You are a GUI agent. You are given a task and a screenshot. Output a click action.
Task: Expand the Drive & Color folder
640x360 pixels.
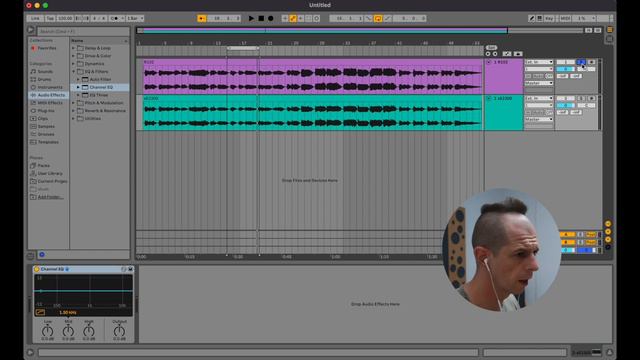tap(73, 56)
